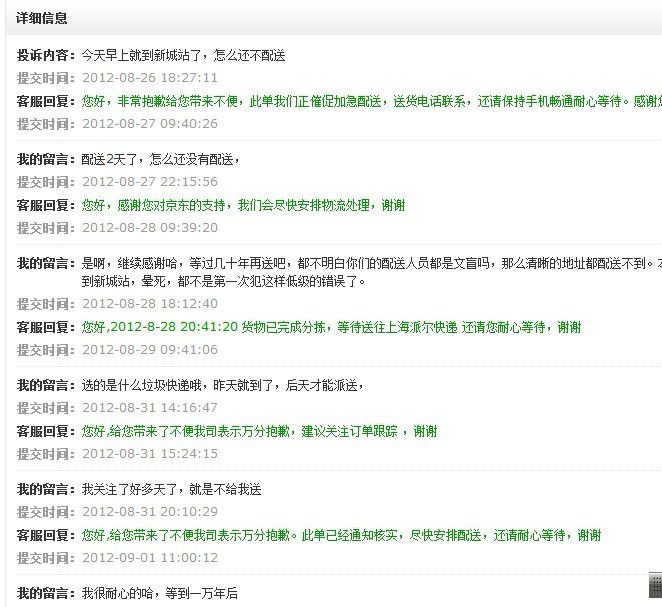The height and width of the screenshot is (607, 662).
Task: Click timestamp 2012-08-28 09:39:20
Action: coord(150,228)
